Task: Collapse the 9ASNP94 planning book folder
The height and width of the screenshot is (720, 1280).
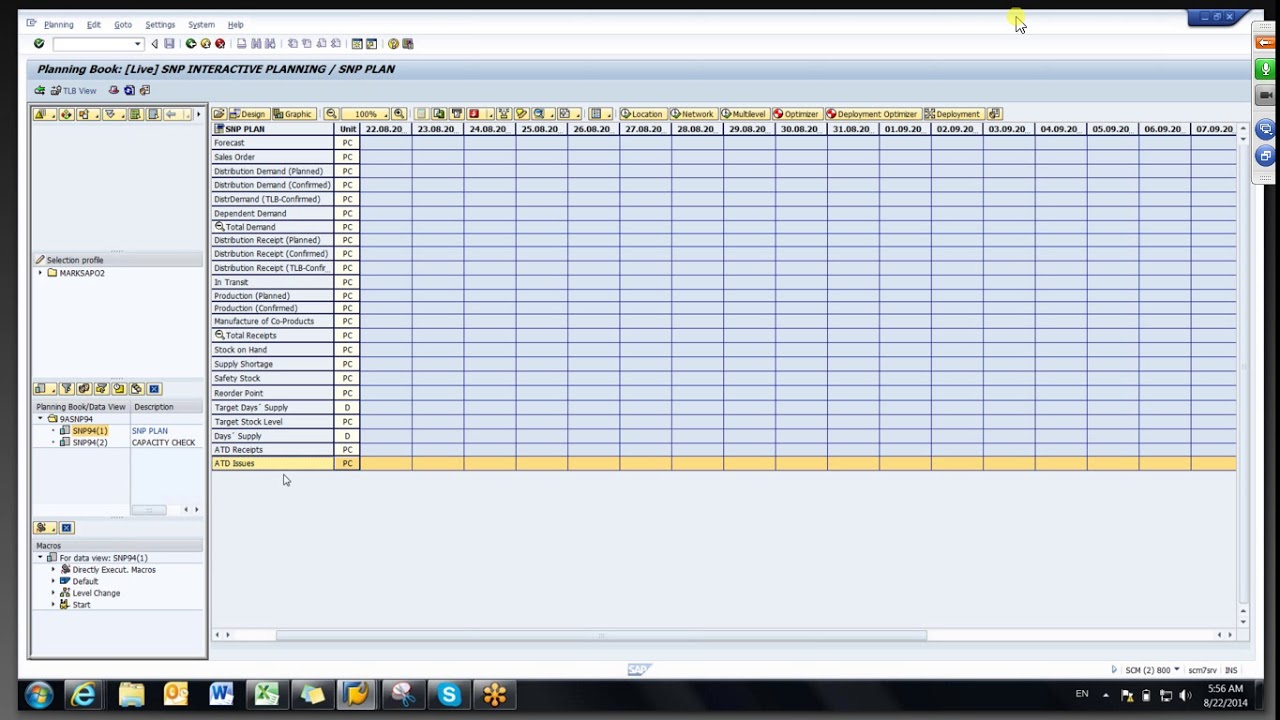Action: [x=41, y=419]
